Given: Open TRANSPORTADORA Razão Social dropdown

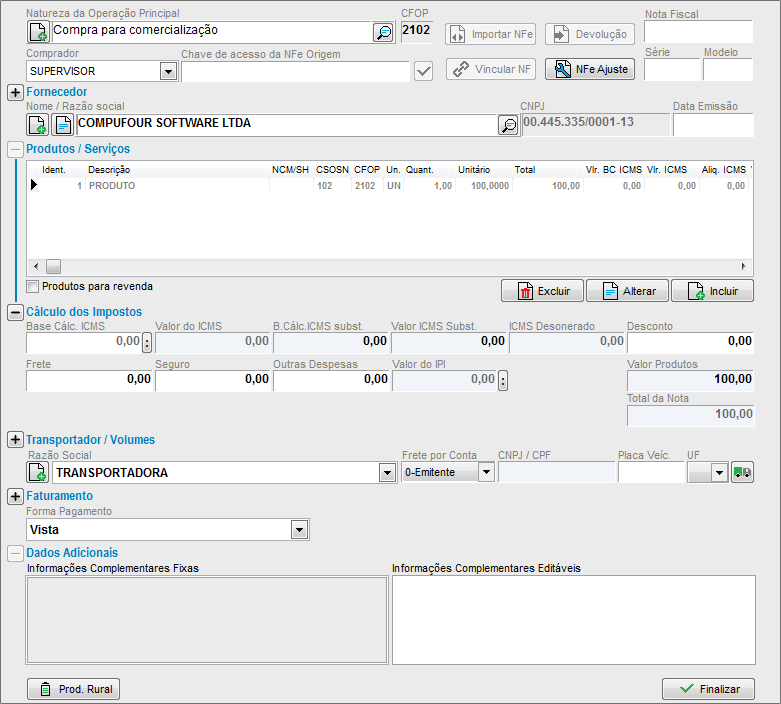Looking at the screenshot, I should click(x=387, y=473).
